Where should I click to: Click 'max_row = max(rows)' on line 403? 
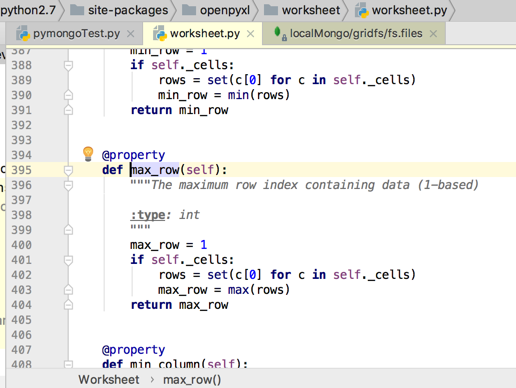[x=224, y=290]
